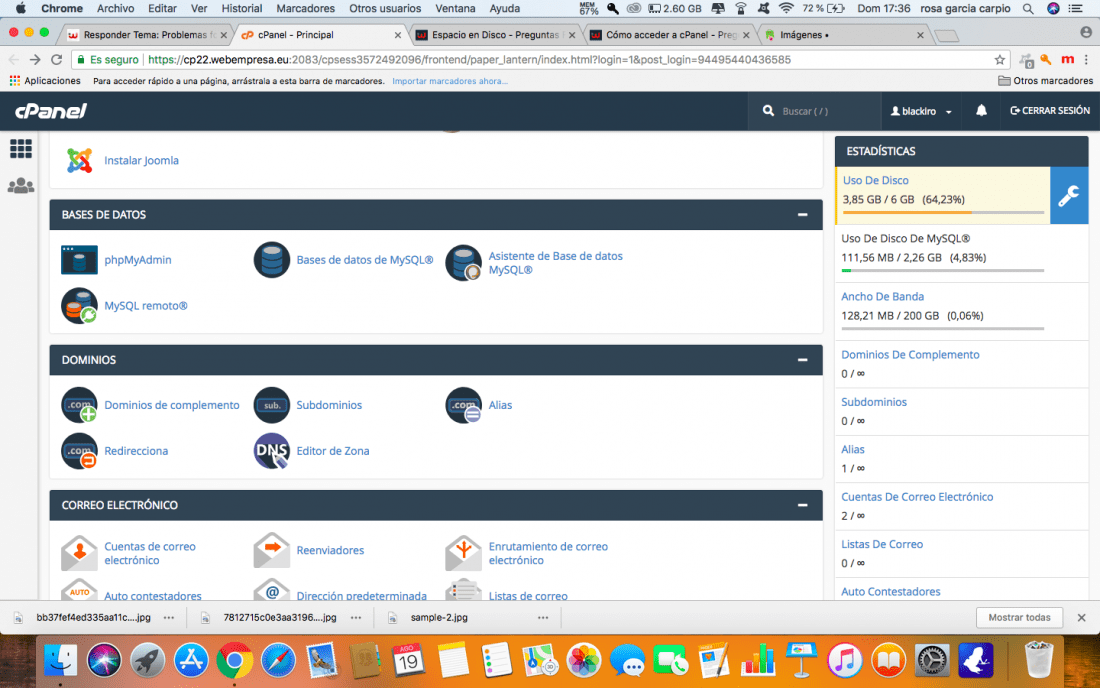Open the DNS Editor de Zona icon
1100x688 pixels.
[x=271, y=451]
